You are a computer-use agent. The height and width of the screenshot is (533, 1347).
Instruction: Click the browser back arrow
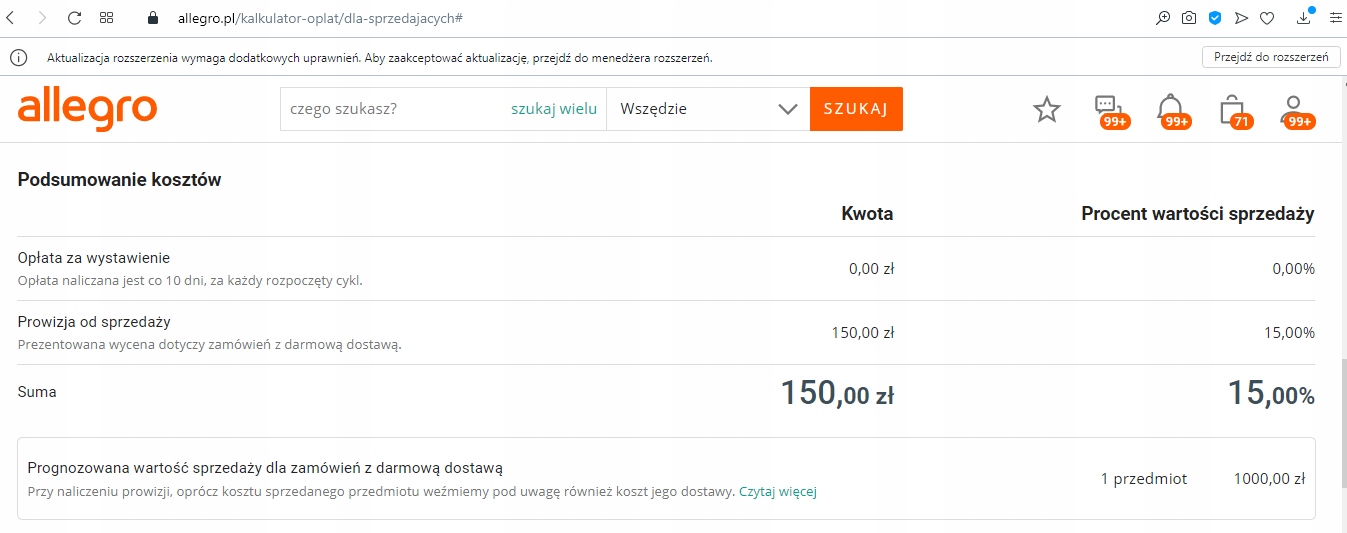[x=10, y=18]
